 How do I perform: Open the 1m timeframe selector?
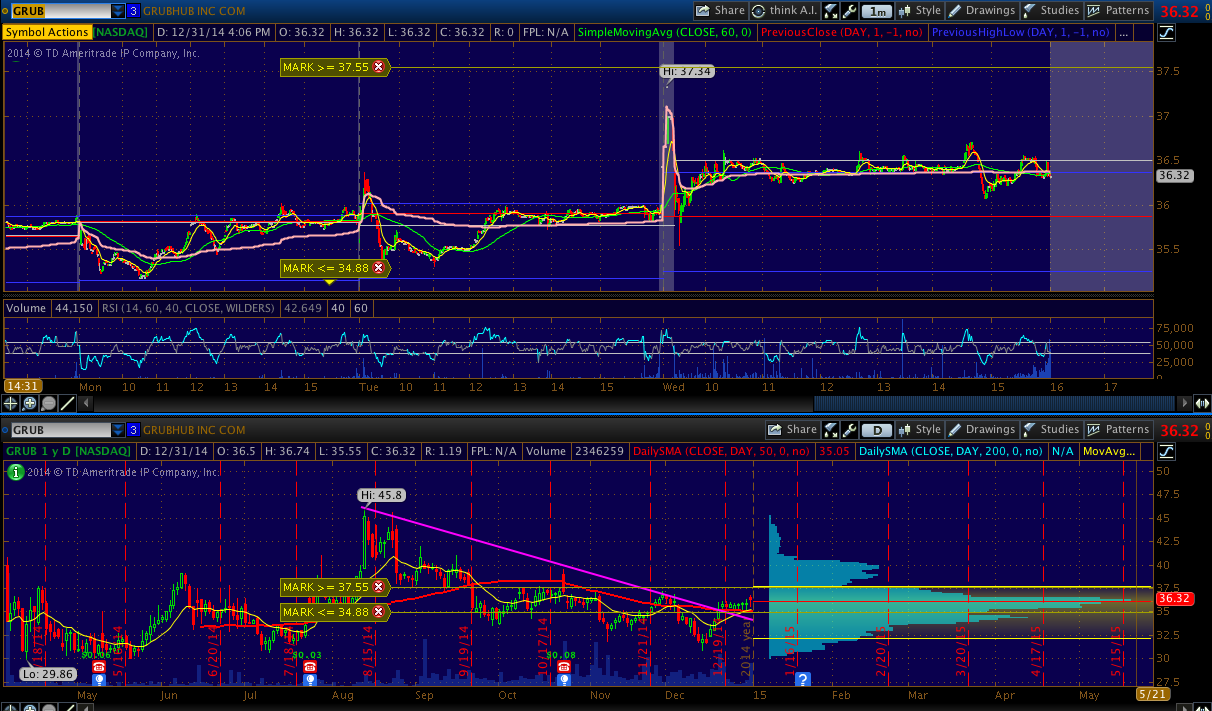pos(877,11)
